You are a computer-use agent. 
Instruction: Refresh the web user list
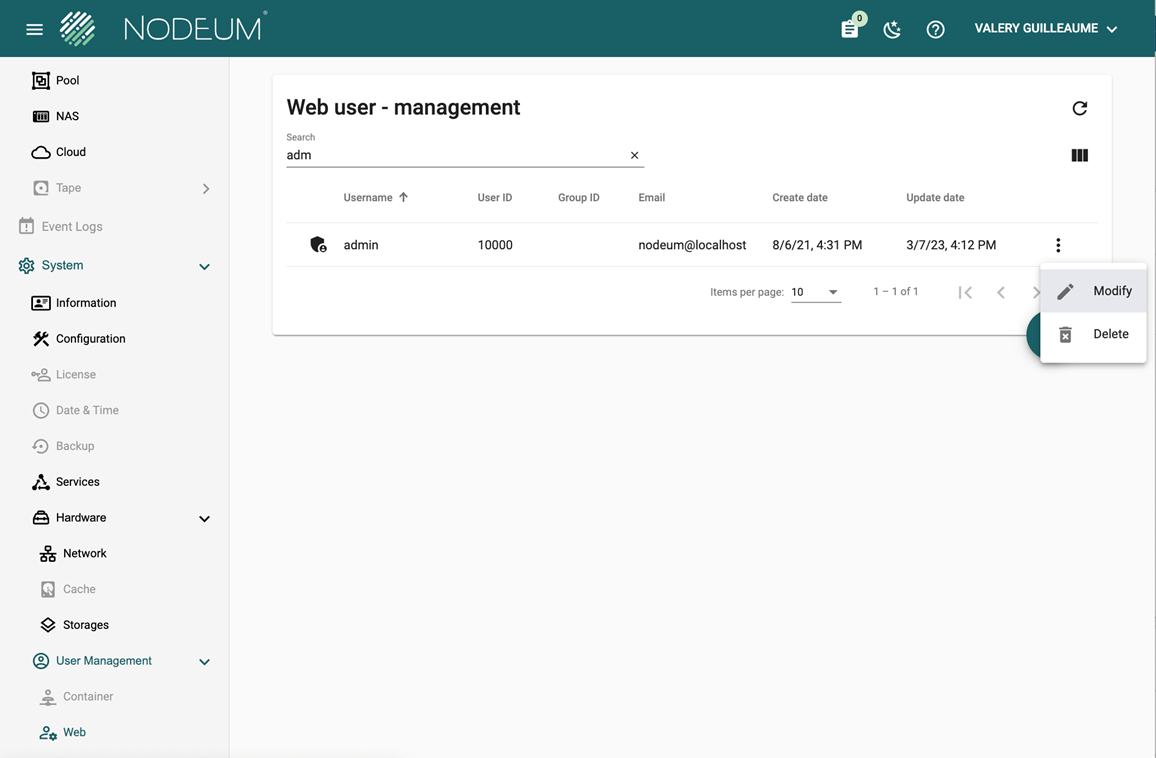click(x=1079, y=108)
